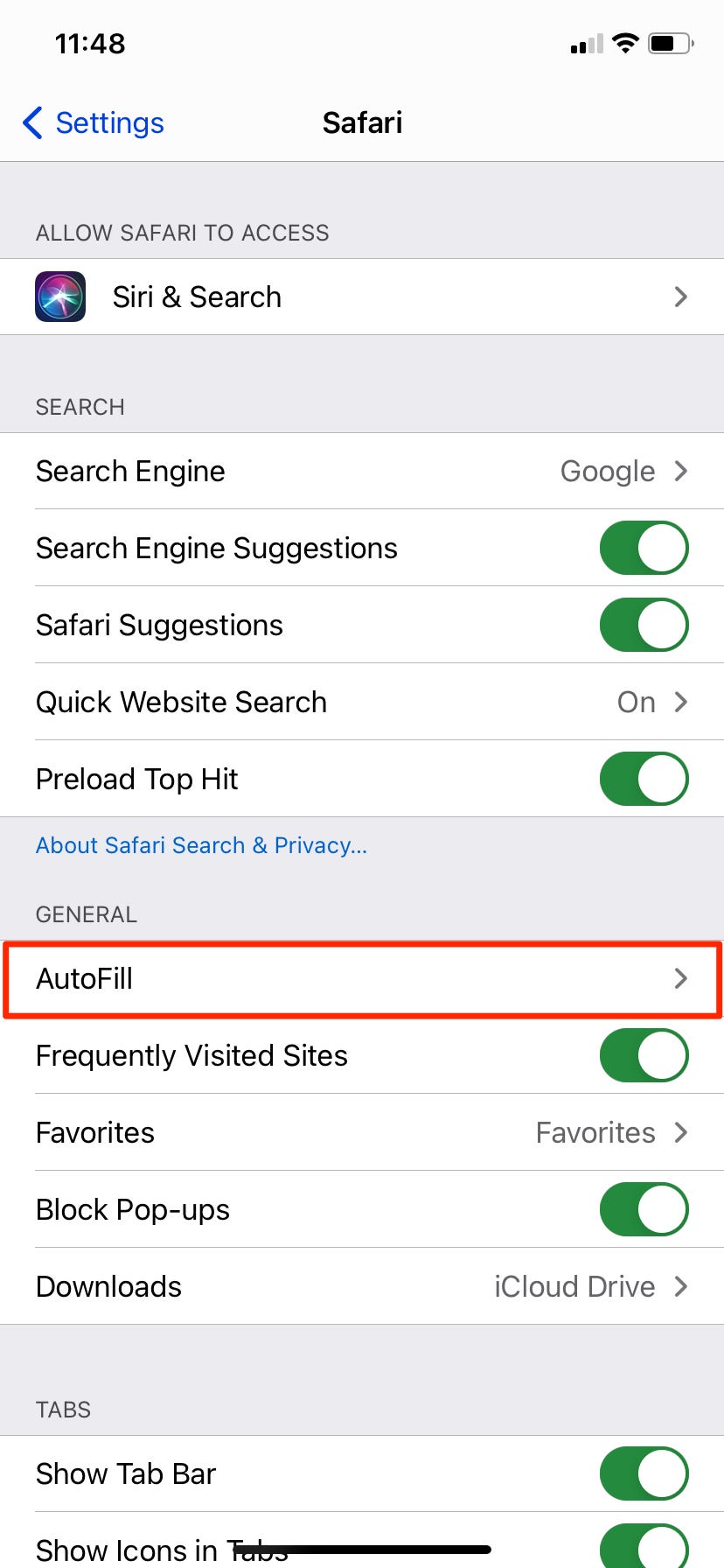
Task: Open Siri & Search settings via its icon
Action: coord(59,297)
